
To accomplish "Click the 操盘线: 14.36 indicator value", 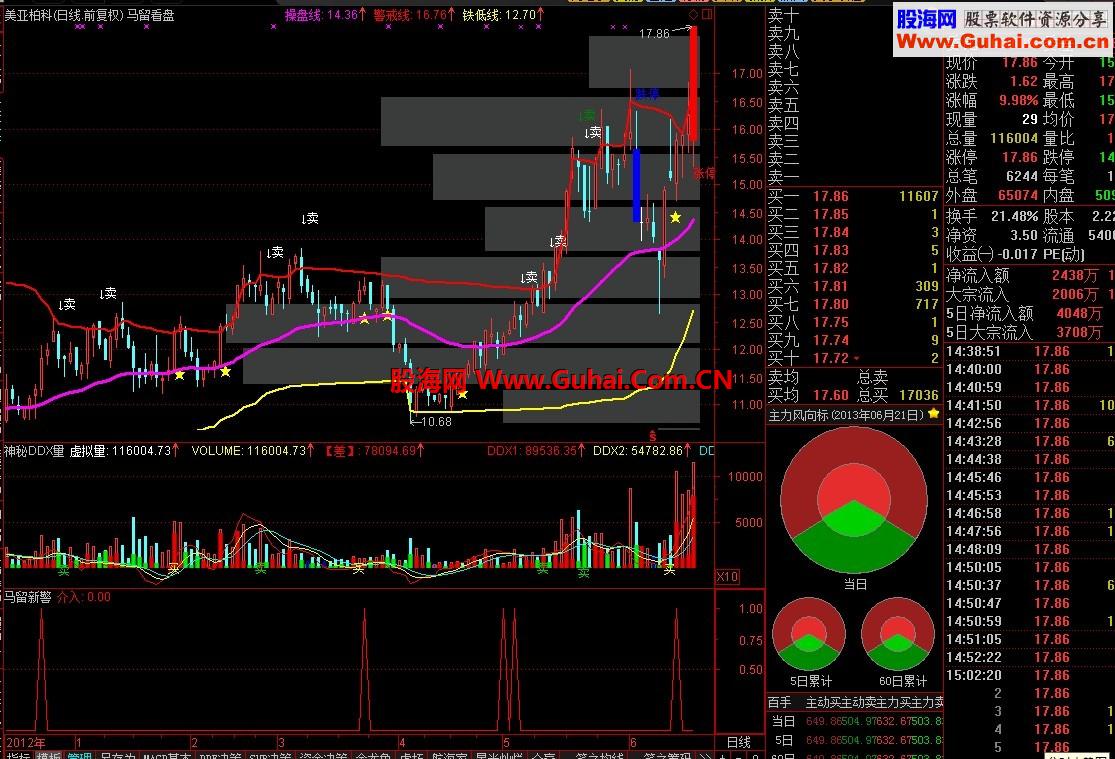I will coord(326,15).
